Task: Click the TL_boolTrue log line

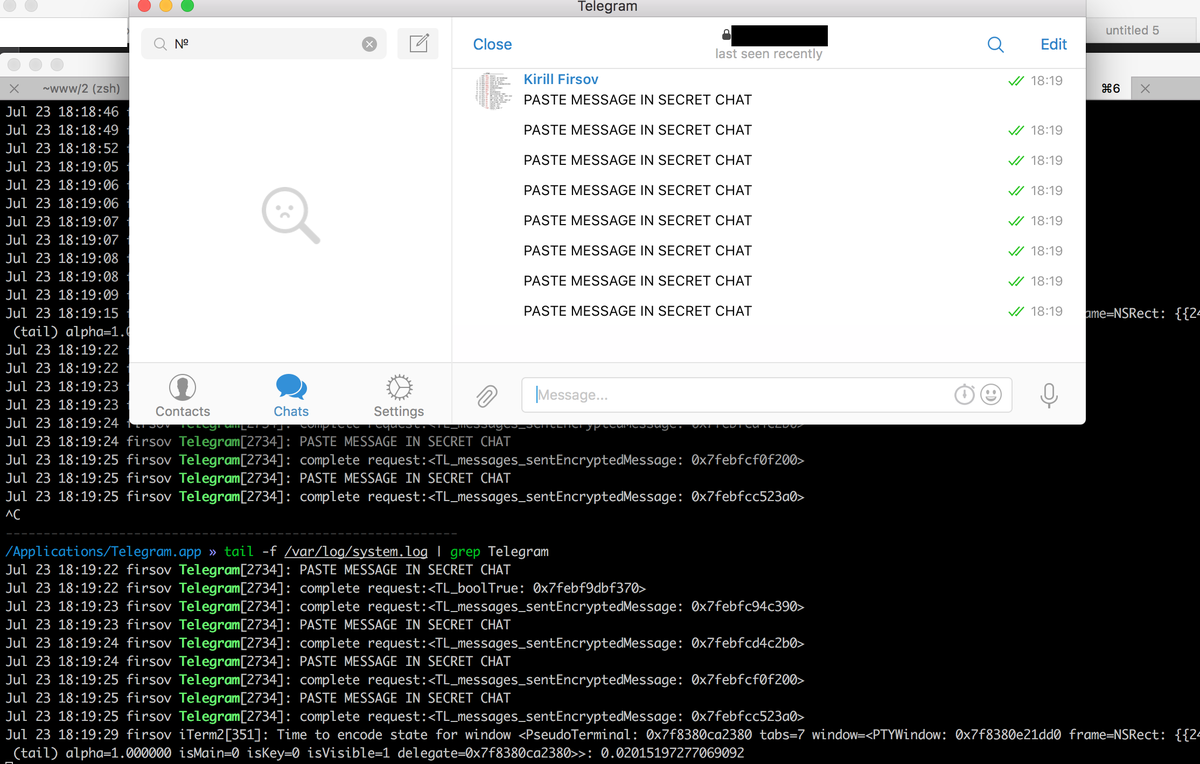Action: point(326,588)
